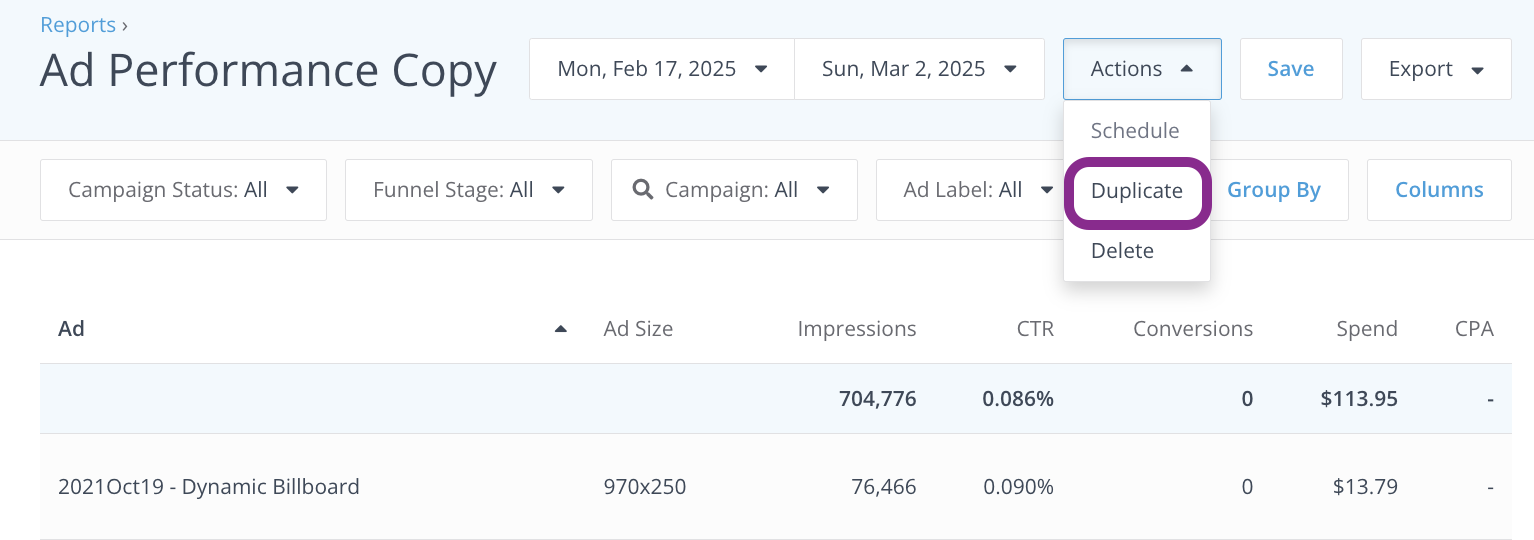The image size is (1534, 540).
Task: Select the 2021Oct19 - Dynamic Billboard row
Action: pos(209,487)
